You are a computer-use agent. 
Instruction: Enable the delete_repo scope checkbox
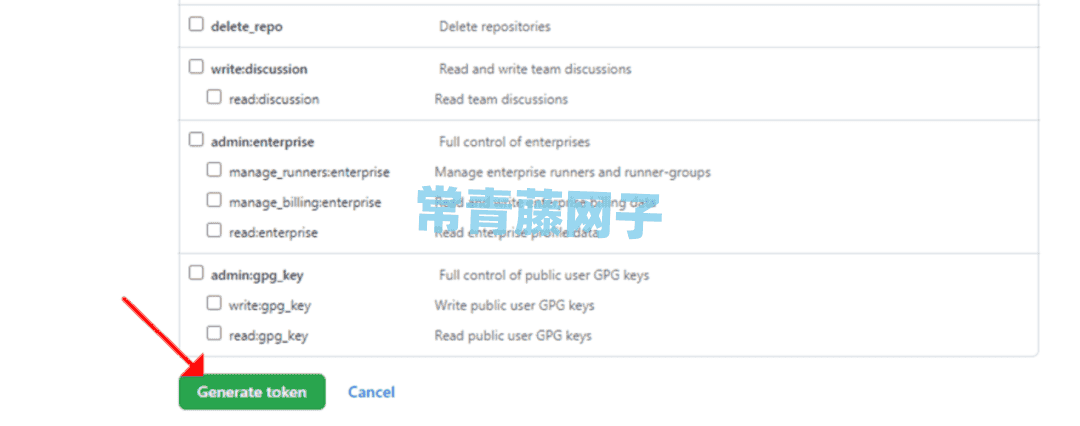click(196, 25)
